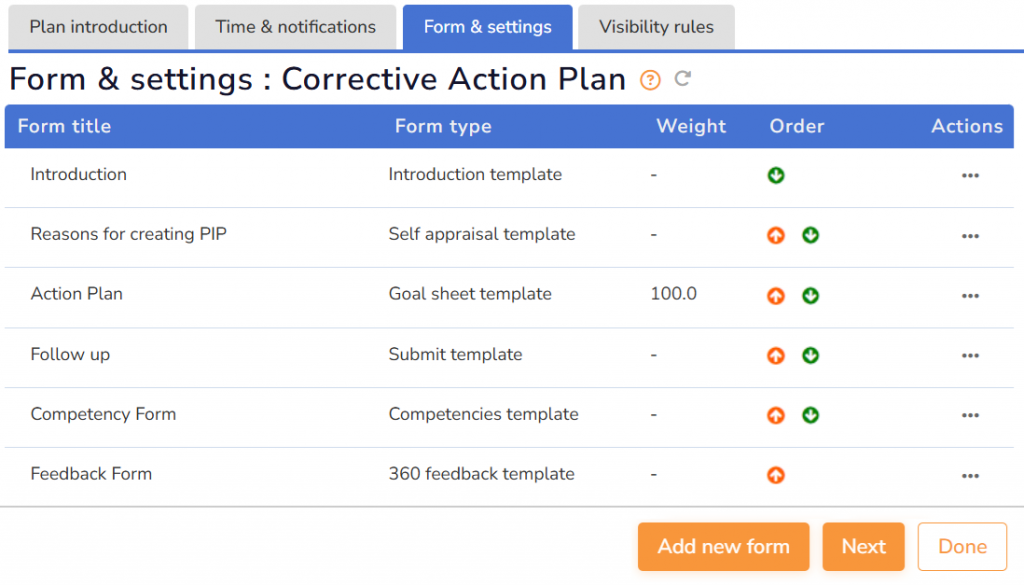Click the help question mark icon
The image size is (1024, 585).
click(x=650, y=80)
